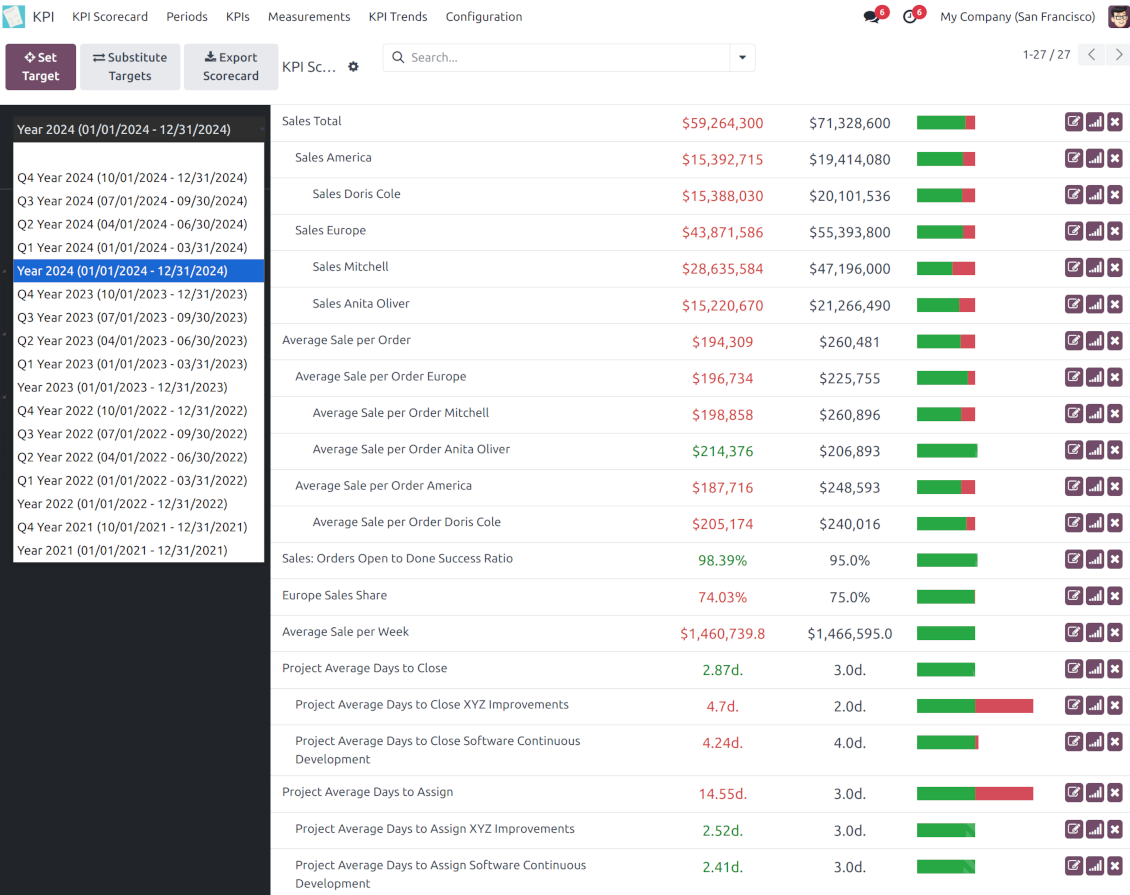Click the remove icon for Sales Europe row

[1115, 232]
